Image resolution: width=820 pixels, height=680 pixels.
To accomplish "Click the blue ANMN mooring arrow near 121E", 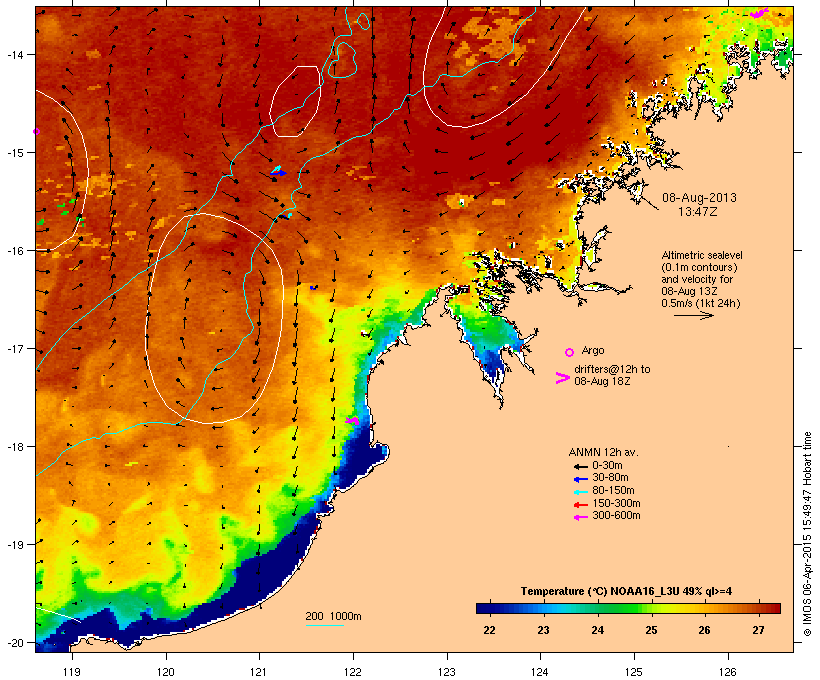I will 278,173.
